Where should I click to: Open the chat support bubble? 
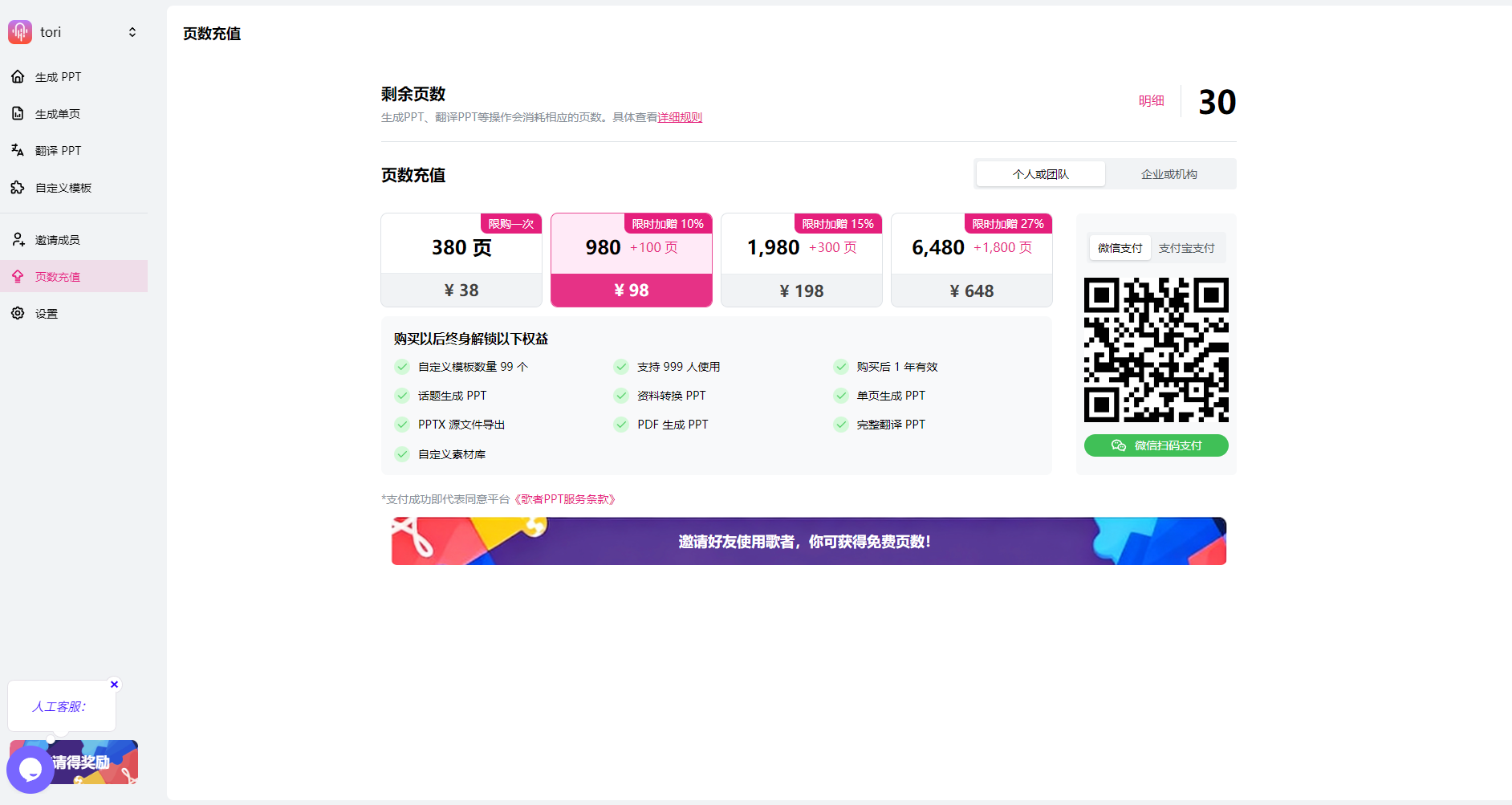[30, 768]
